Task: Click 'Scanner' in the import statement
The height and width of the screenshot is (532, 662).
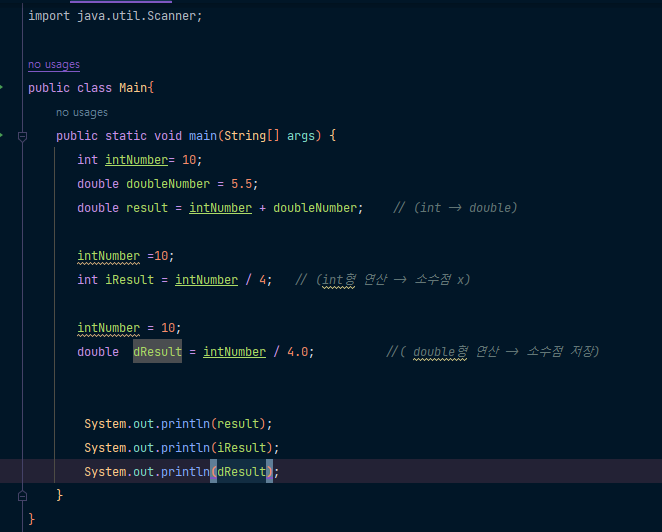Action: (x=171, y=16)
